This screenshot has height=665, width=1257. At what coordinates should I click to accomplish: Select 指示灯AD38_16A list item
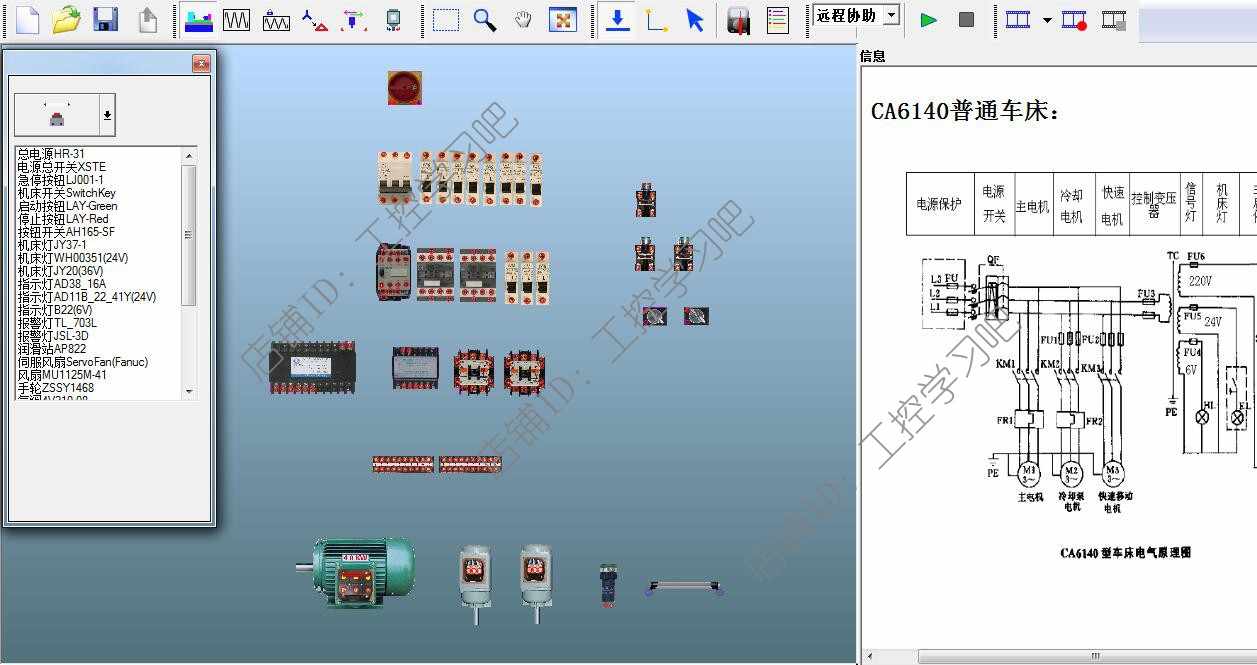[x=61, y=284]
